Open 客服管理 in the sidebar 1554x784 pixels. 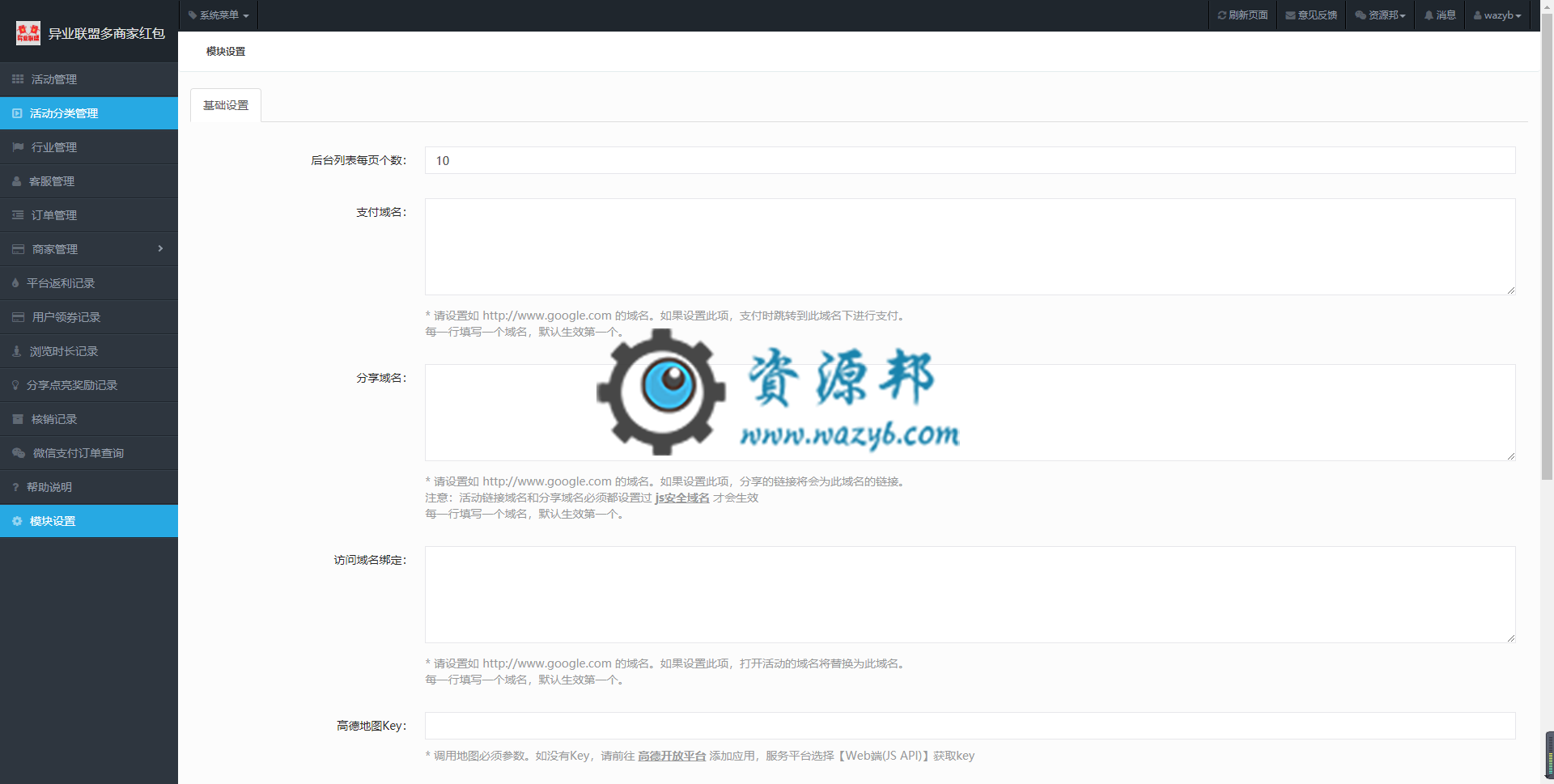click(x=89, y=181)
